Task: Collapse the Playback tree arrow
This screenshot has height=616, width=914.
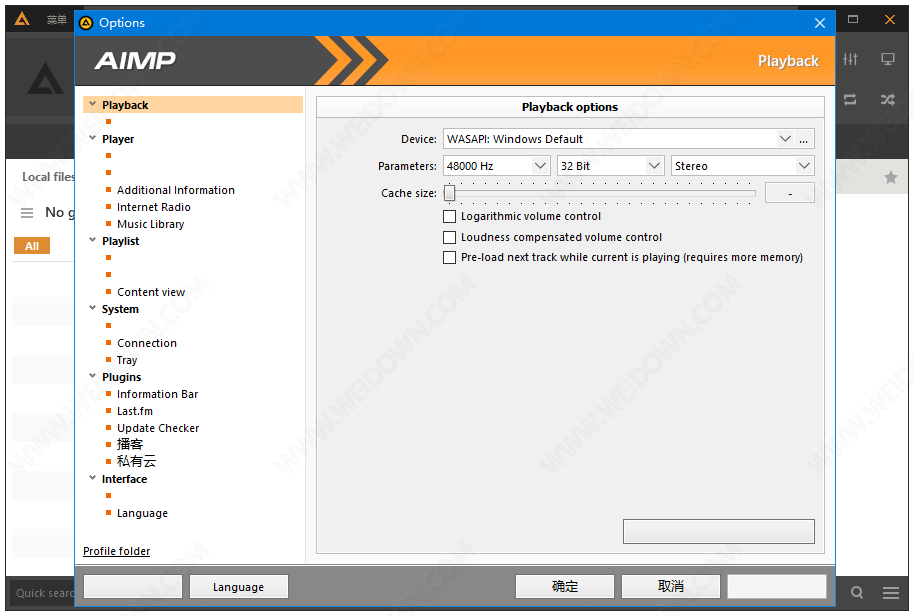Action: pos(92,104)
